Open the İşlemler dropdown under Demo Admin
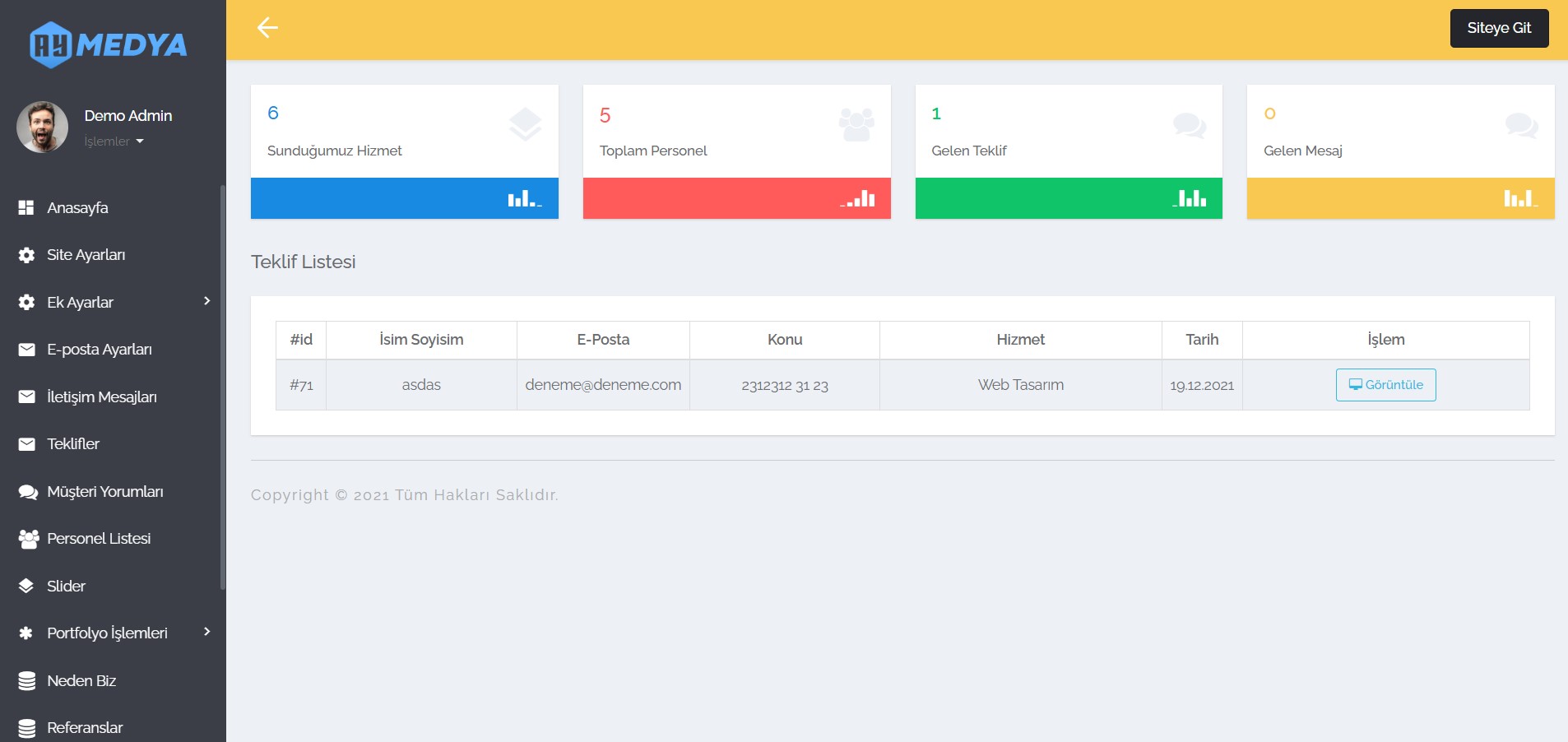This screenshot has width=1568, height=742. [114, 141]
